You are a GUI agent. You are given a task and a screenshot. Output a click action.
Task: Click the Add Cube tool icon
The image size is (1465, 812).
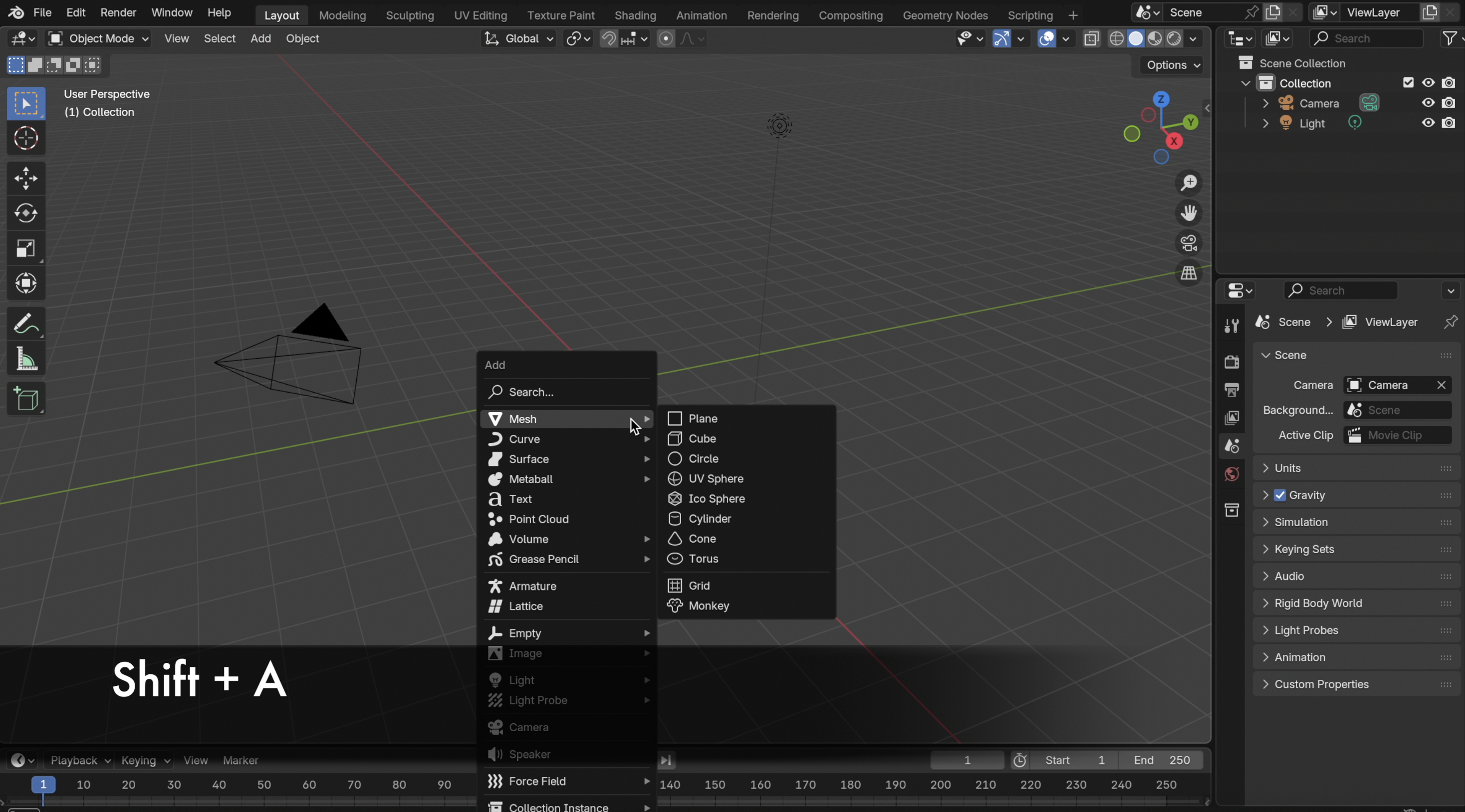point(25,399)
